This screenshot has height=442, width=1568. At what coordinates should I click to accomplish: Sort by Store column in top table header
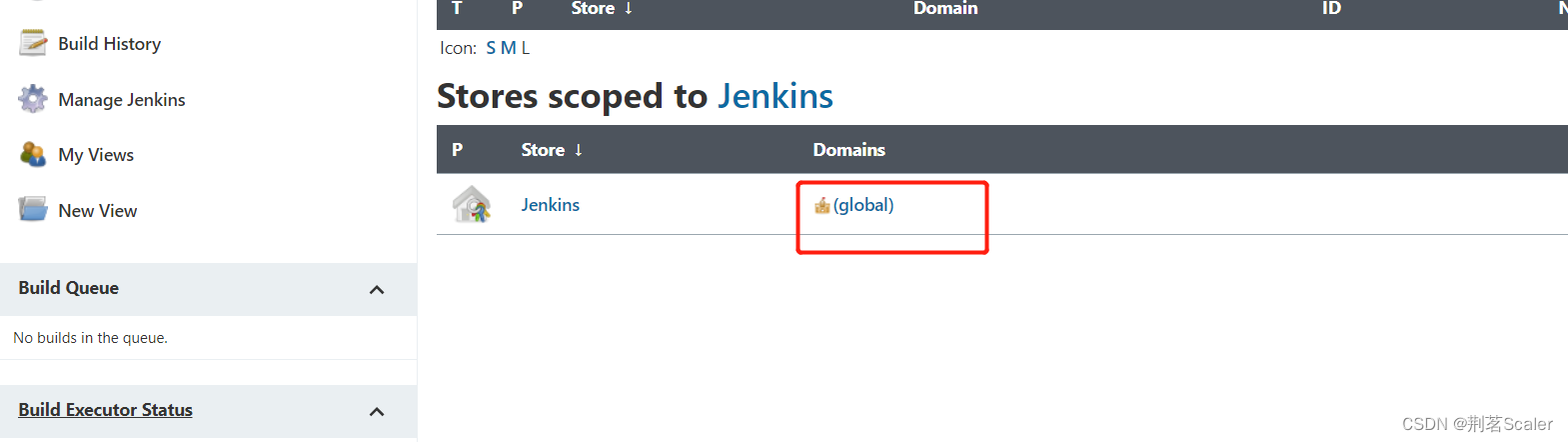[602, 8]
